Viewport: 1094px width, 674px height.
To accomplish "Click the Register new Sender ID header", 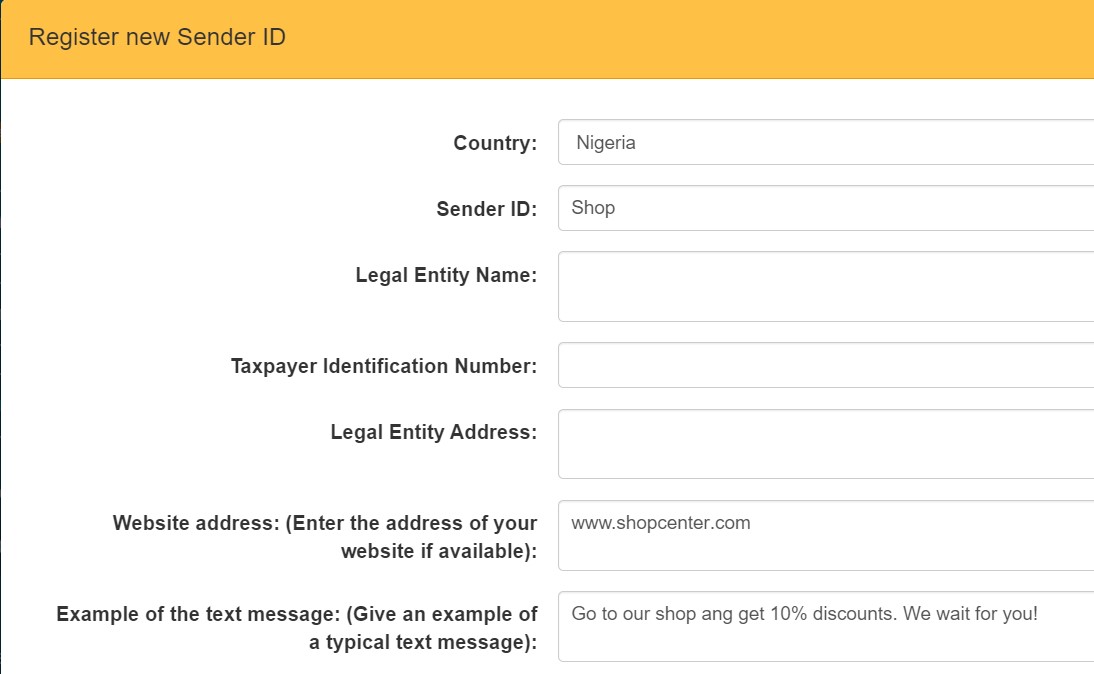I will [157, 37].
